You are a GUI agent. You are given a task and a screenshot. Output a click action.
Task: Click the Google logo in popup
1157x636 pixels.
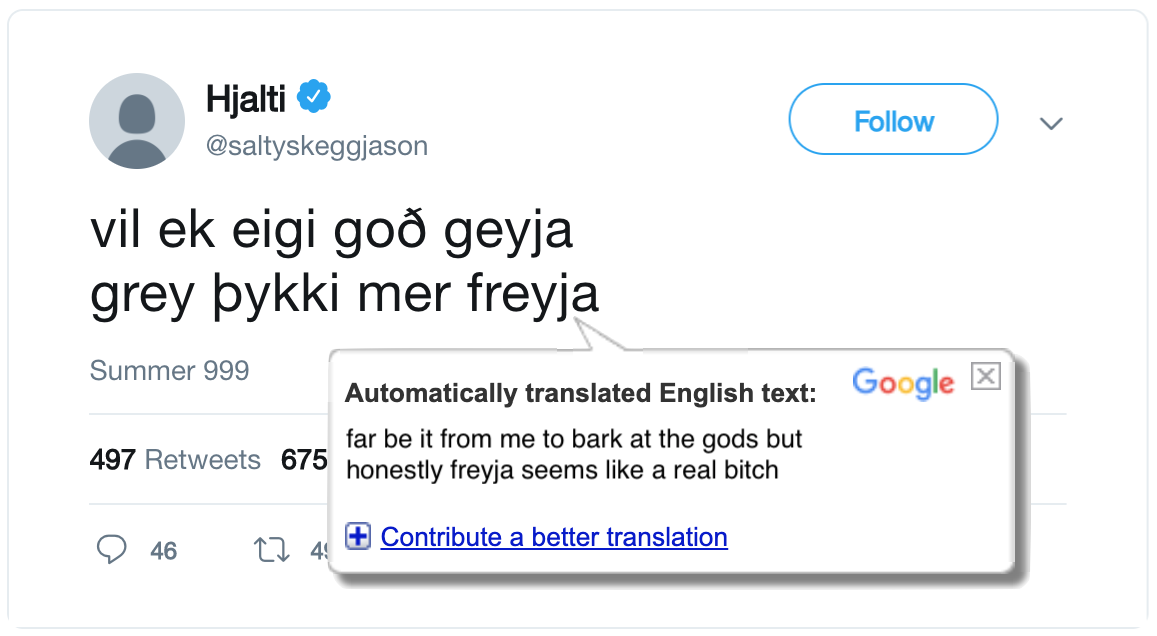(x=903, y=383)
